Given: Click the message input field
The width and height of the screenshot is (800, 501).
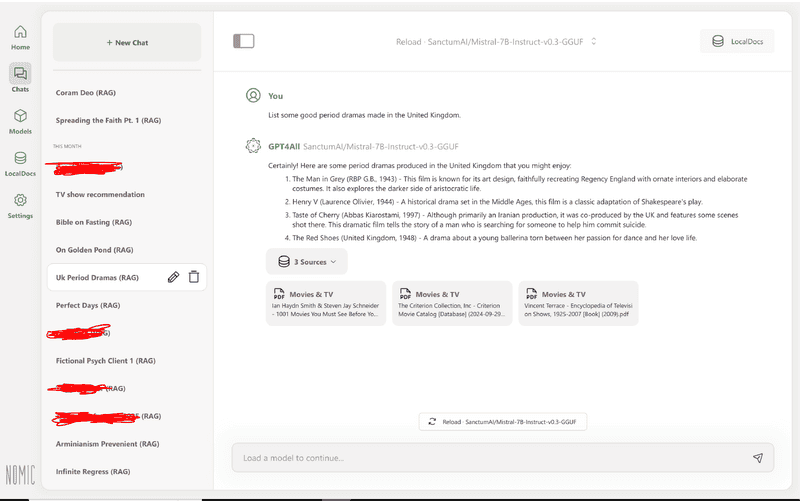Looking at the screenshot, I should 503,458.
